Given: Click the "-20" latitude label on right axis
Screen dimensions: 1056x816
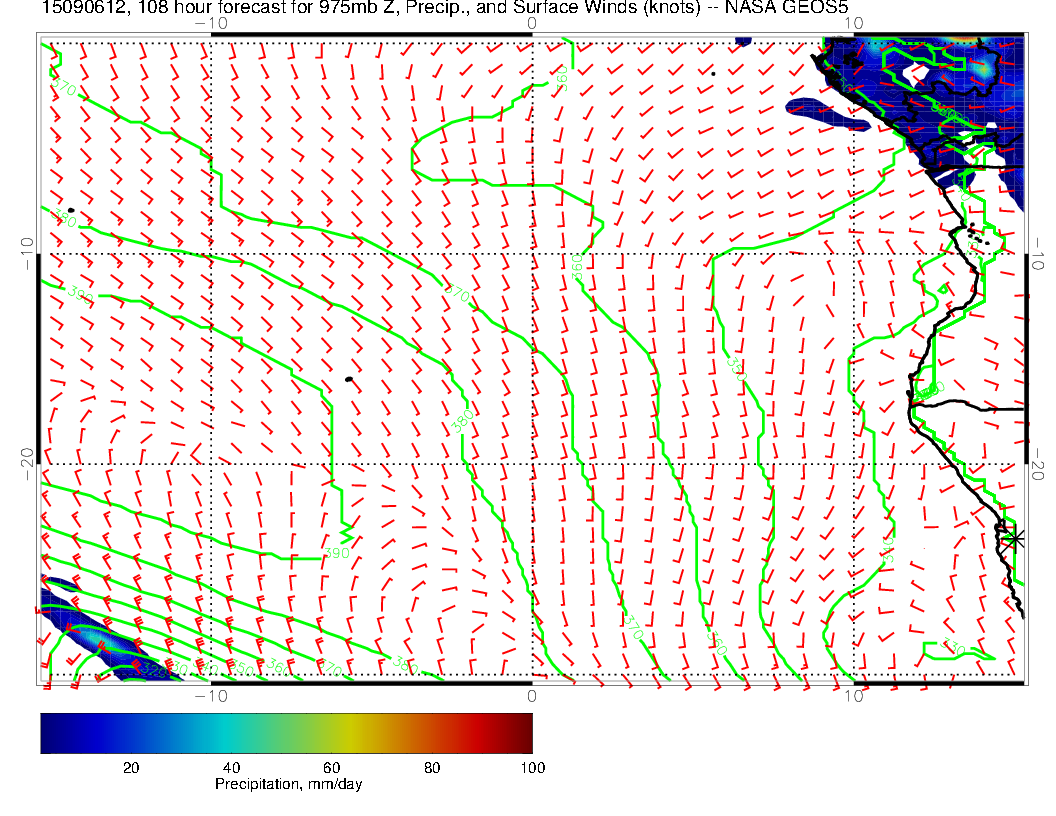Looking at the screenshot, I should 1037,464.
